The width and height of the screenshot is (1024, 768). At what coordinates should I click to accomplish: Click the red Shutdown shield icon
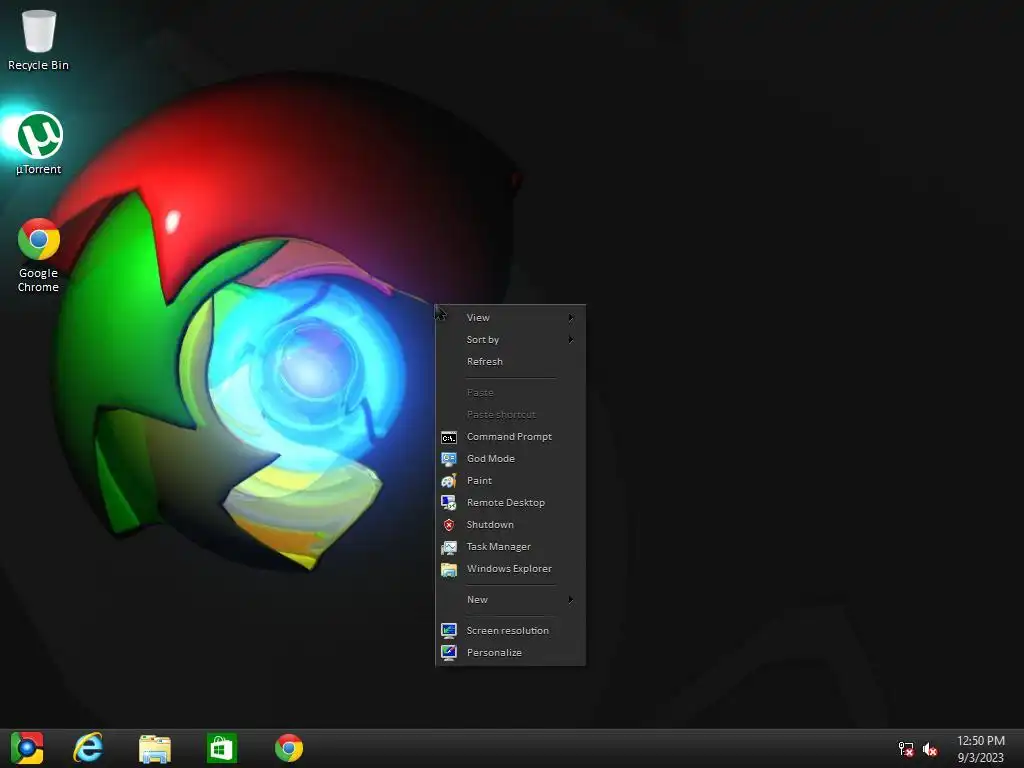[449, 525]
